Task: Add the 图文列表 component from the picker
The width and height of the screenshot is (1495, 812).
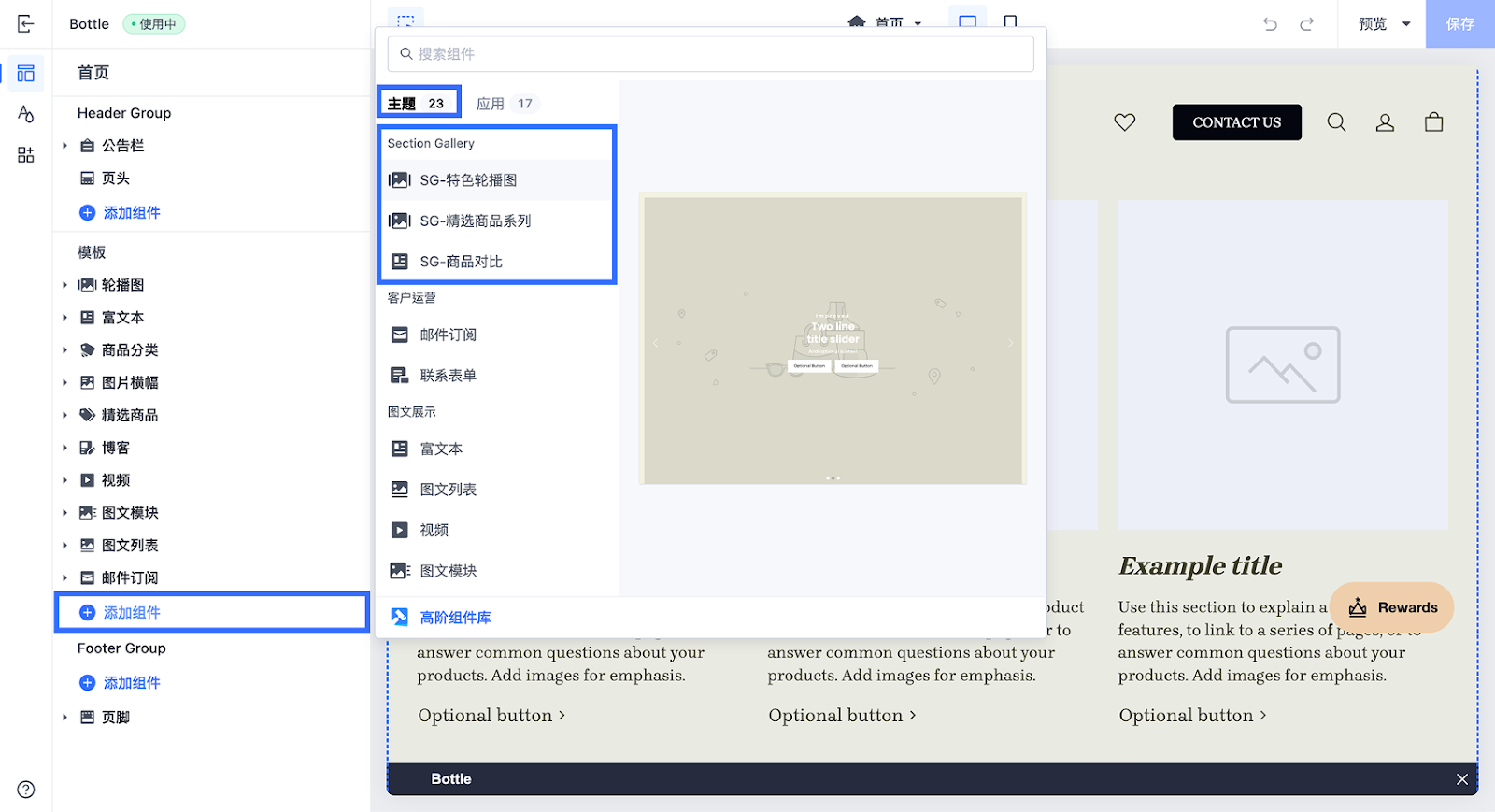Action: [x=496, y=490]
